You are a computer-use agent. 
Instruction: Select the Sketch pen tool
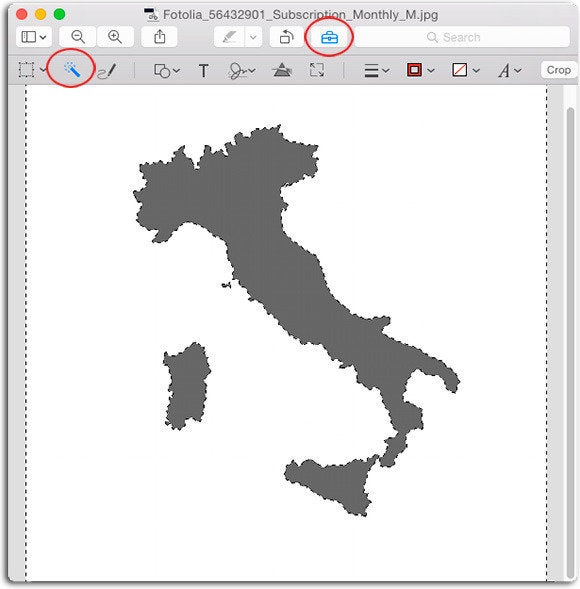point(107,70)
